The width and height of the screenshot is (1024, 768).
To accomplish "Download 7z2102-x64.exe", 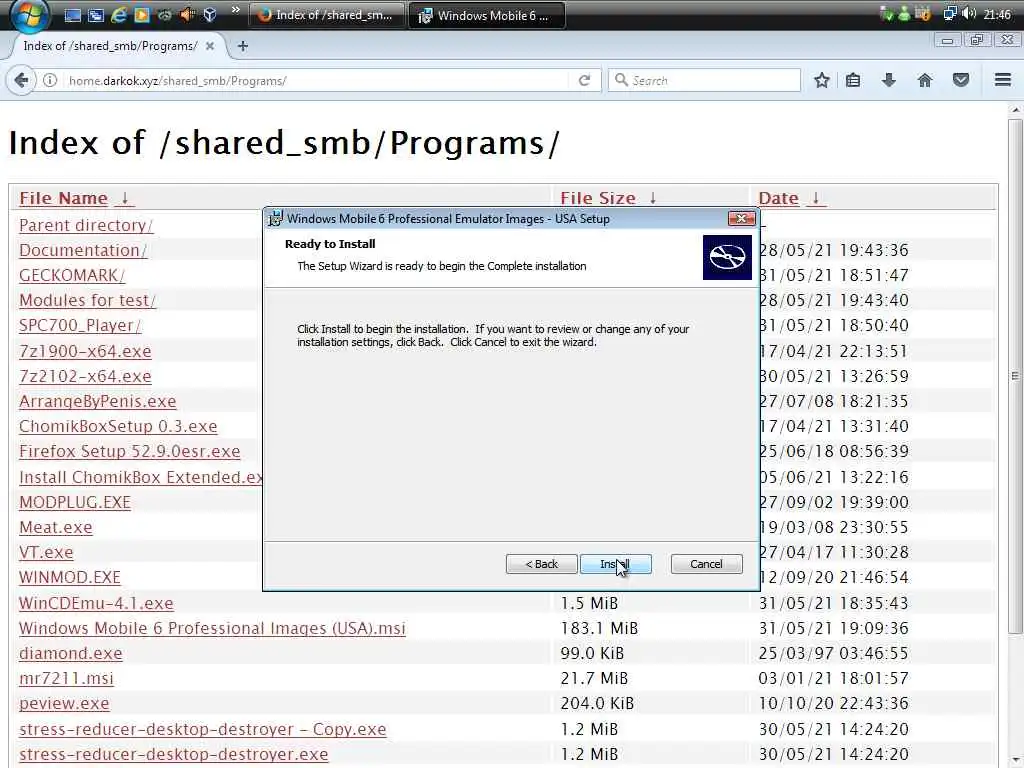I will coord(85,376).
